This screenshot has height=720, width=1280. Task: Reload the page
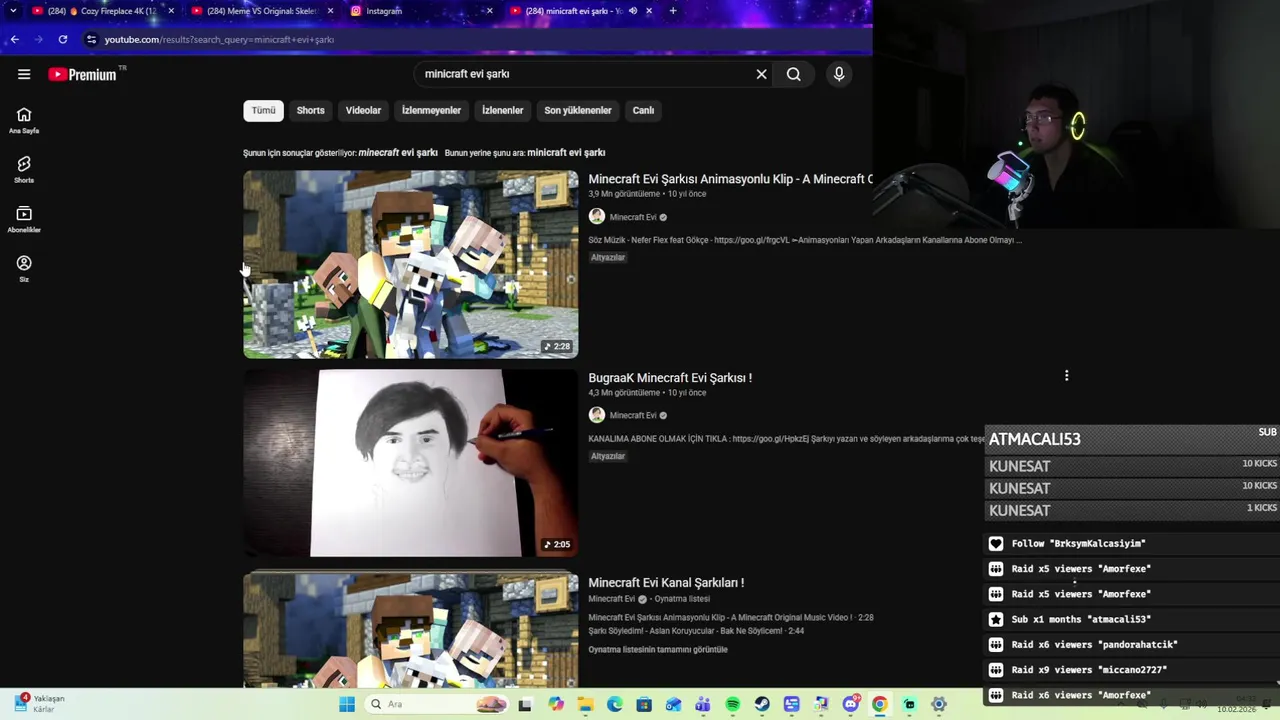(x=63, y=39)
